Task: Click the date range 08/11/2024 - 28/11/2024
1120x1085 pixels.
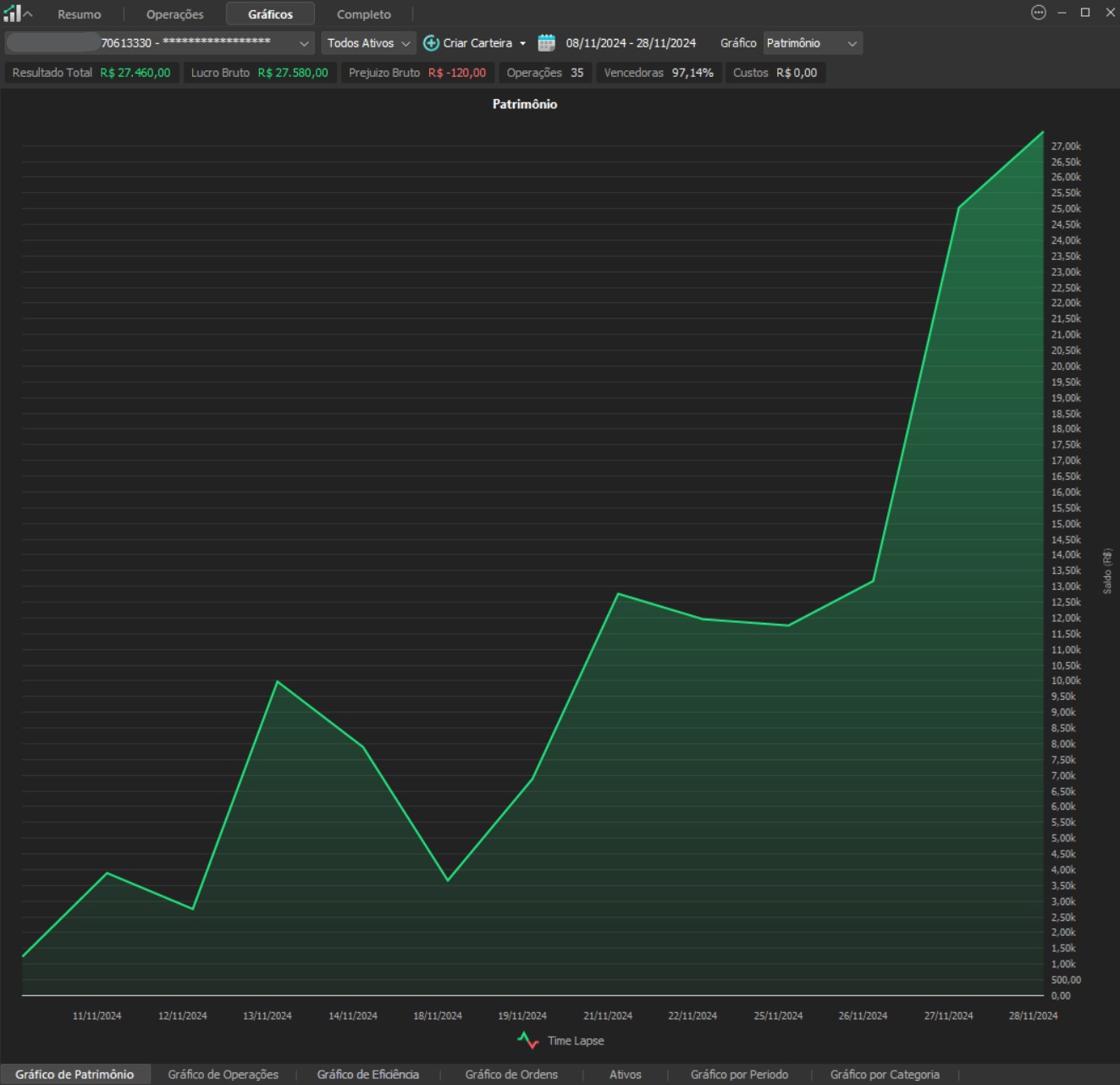Action: point(631,43)
